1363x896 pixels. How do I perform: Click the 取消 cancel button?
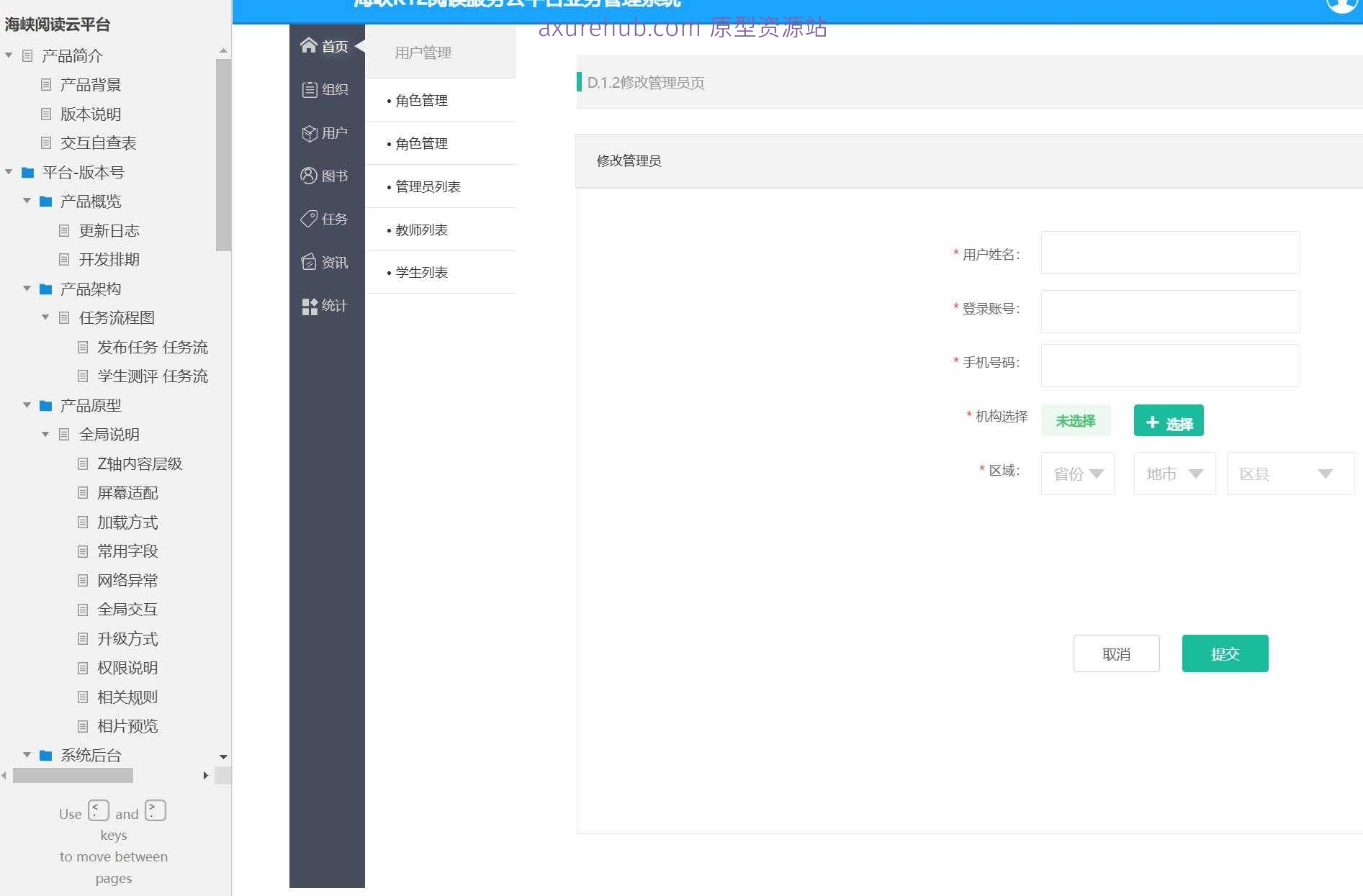(1116, 653)
